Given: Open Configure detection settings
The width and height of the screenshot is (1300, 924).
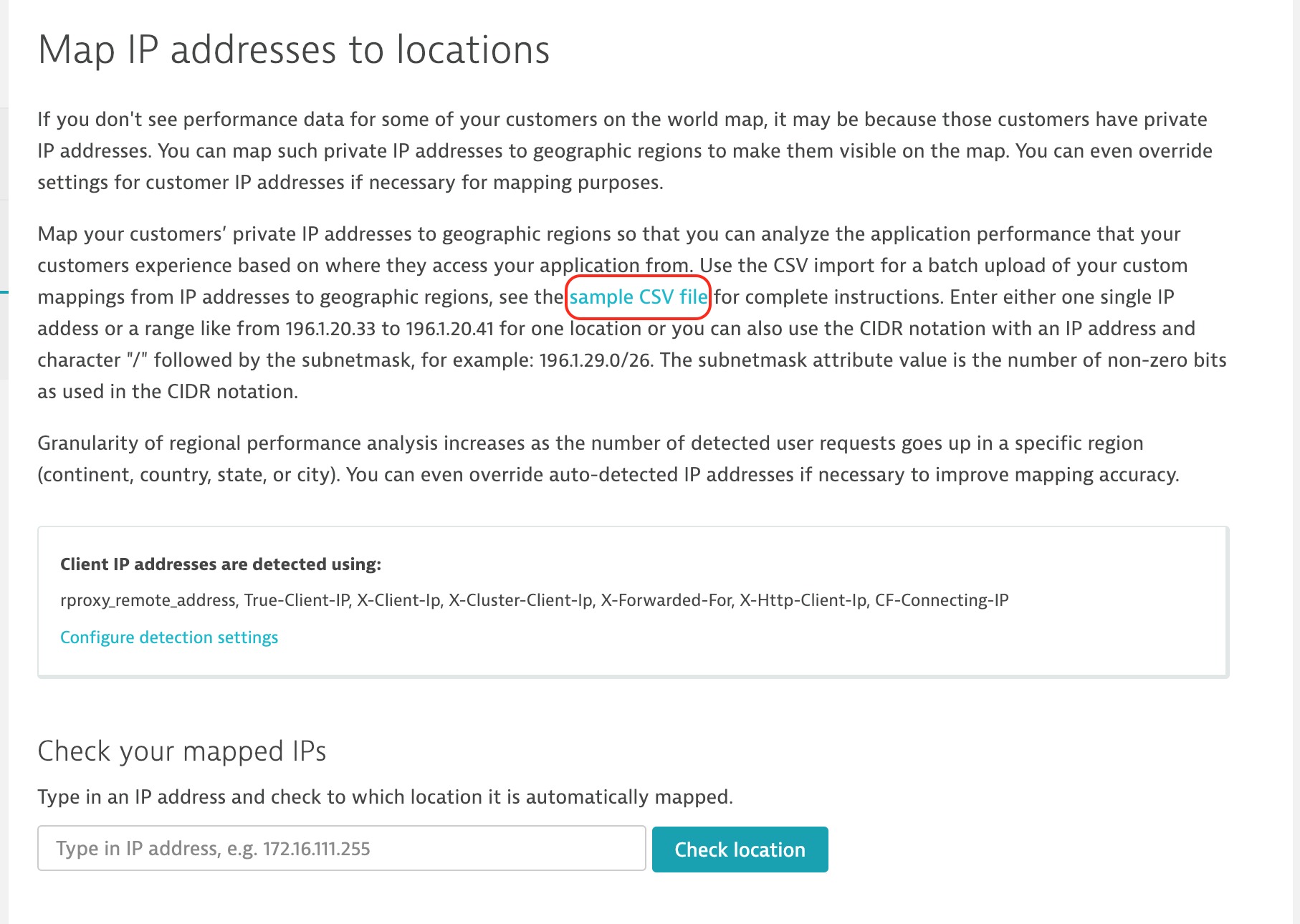Looking at the screenshot, I should pos(169,637).
